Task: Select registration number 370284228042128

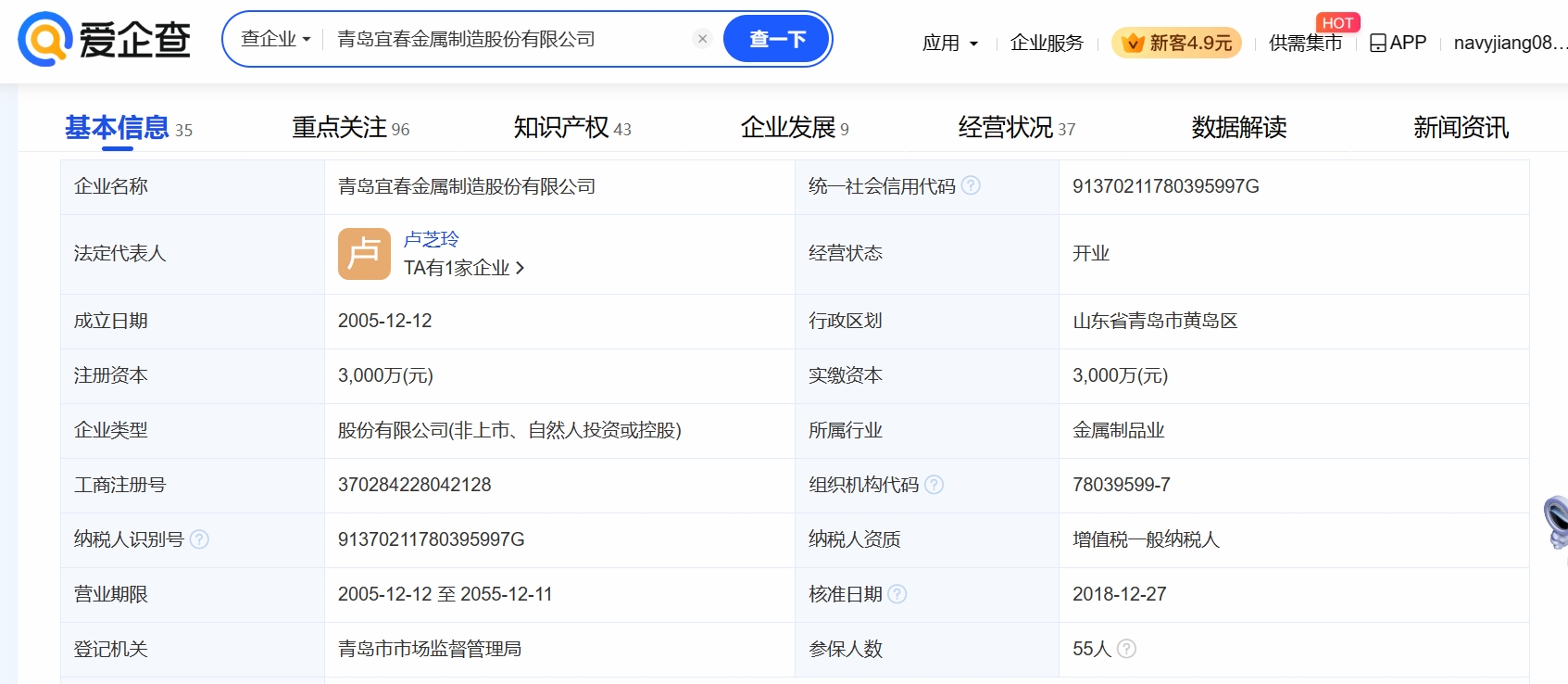Action: pos(415,485)
